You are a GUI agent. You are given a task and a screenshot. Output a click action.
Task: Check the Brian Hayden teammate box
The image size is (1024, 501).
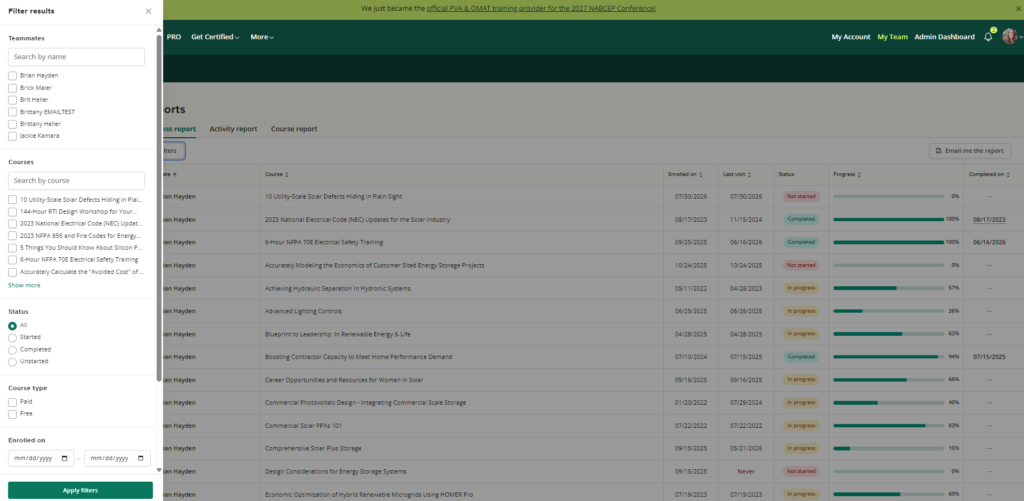point(12,76)
